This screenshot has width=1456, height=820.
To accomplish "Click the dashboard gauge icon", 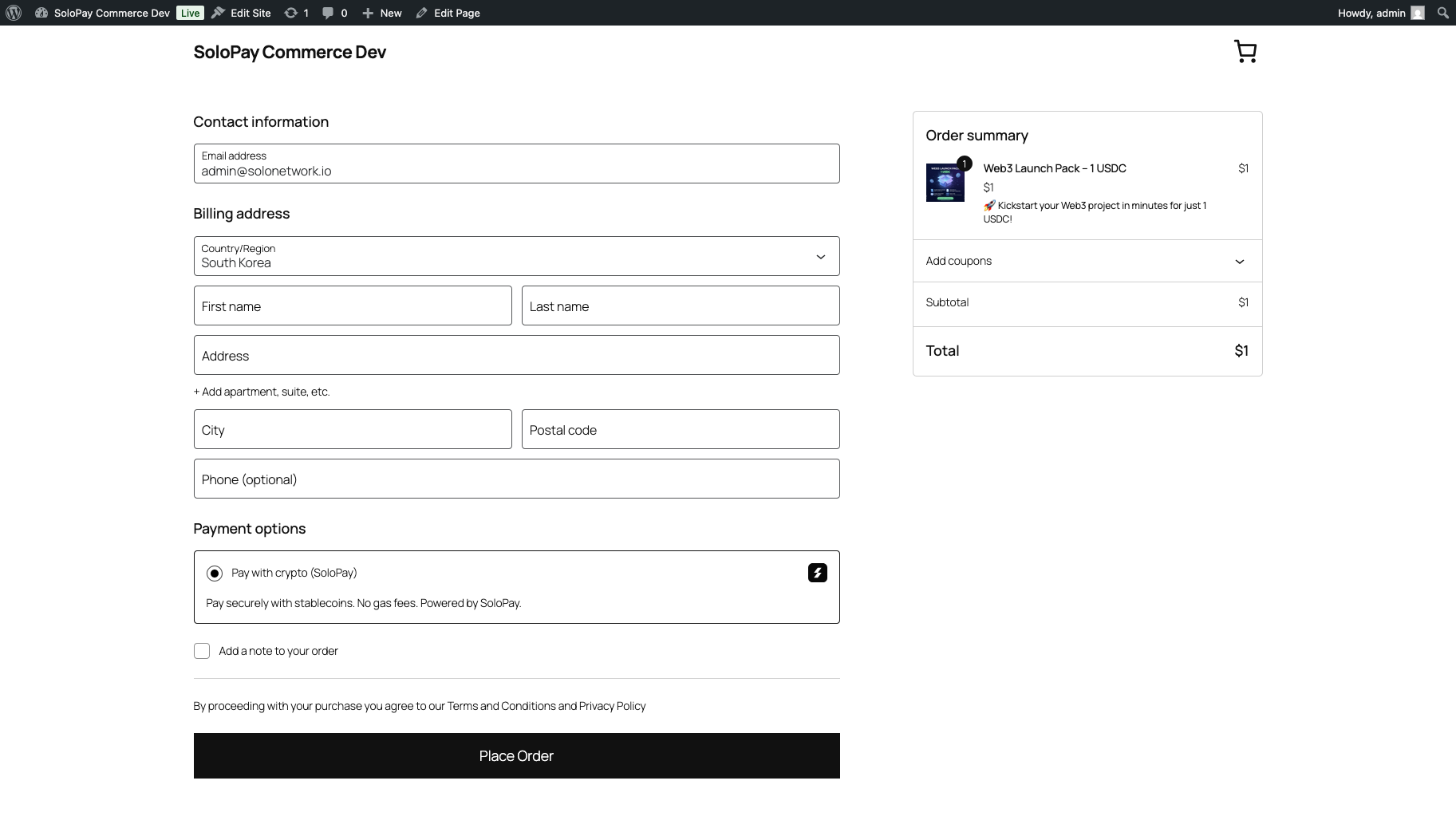I will tap(41, 13).
